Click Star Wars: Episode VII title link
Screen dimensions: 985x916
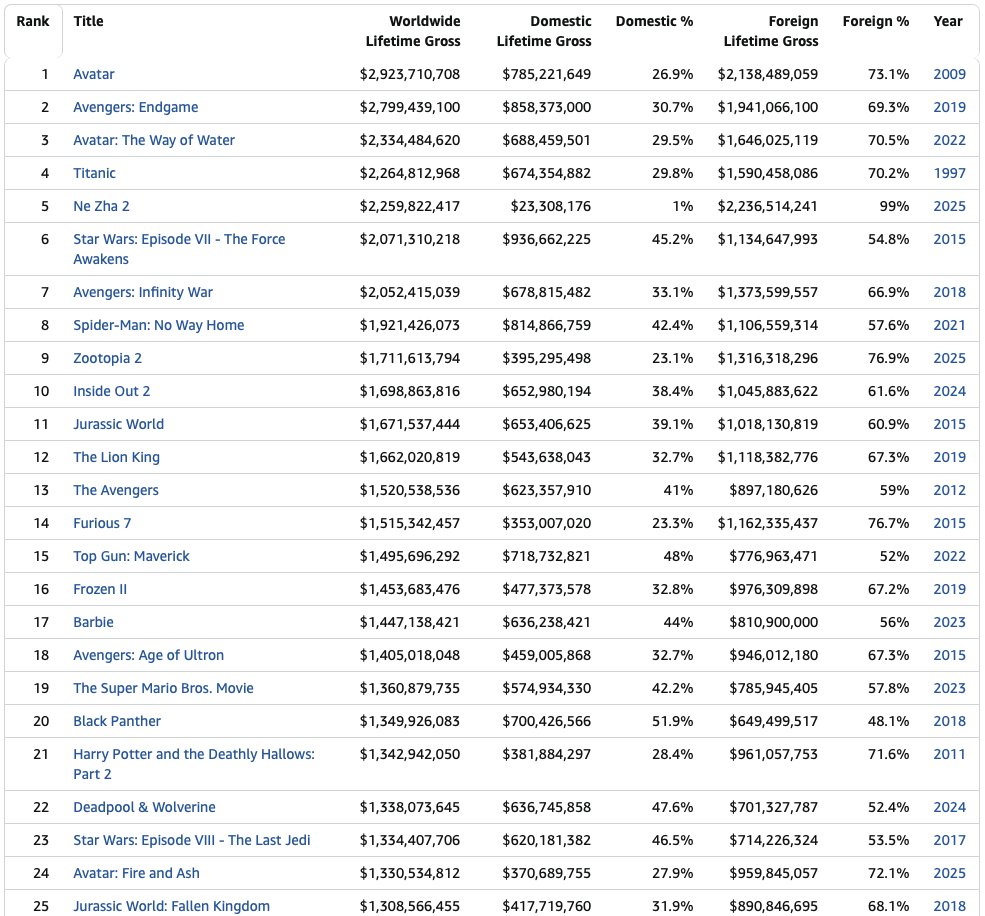(179, 240)
